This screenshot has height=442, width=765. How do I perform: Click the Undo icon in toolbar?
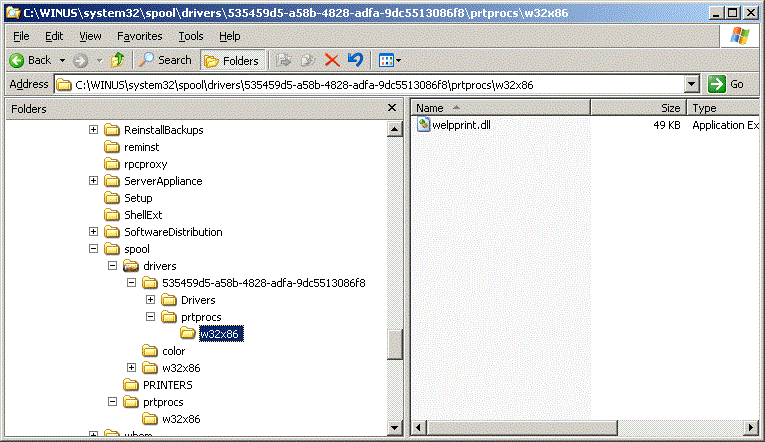click(x=354, y=60)
